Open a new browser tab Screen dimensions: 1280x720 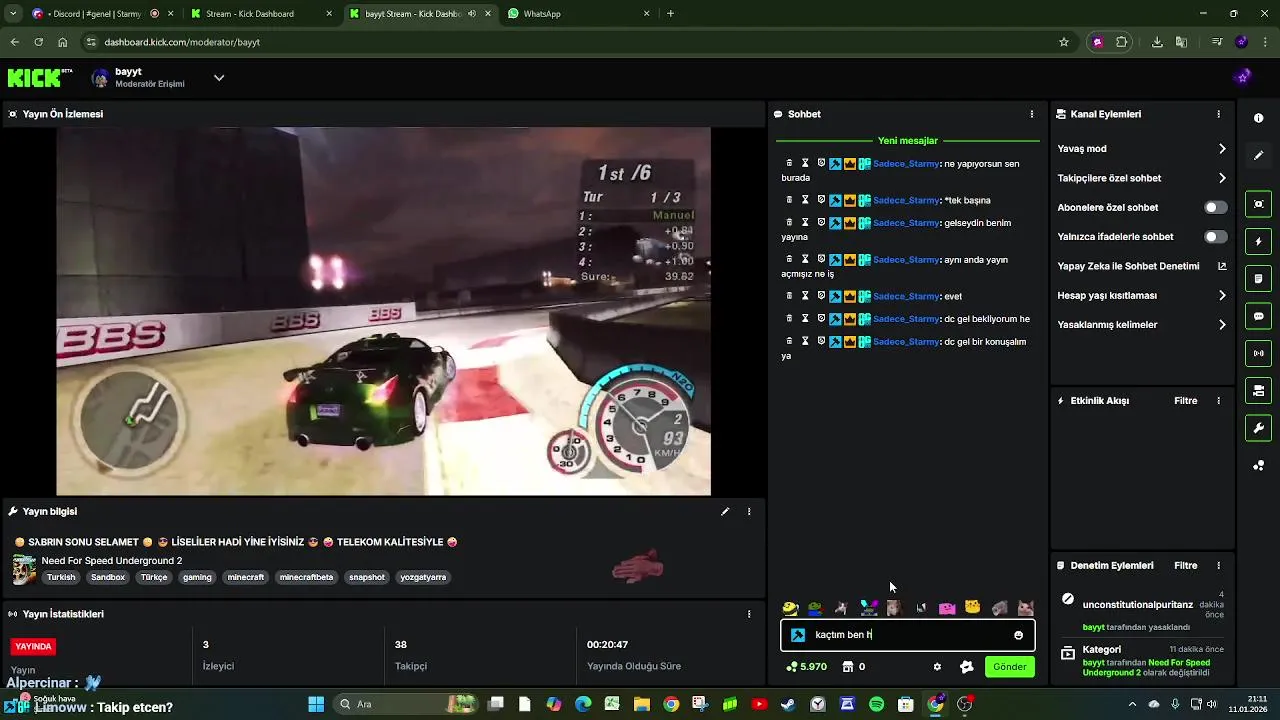coord(670,14)
